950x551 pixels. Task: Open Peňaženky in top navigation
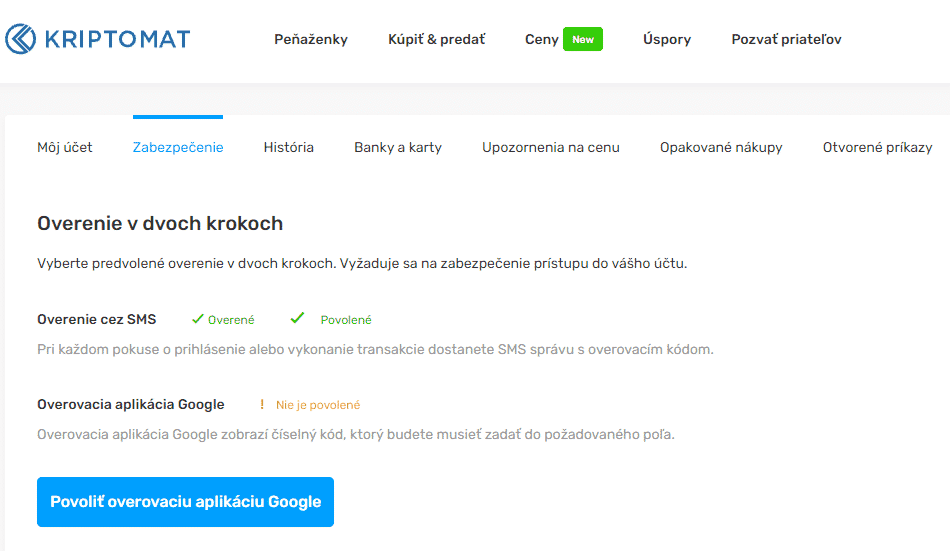[311, 40]
